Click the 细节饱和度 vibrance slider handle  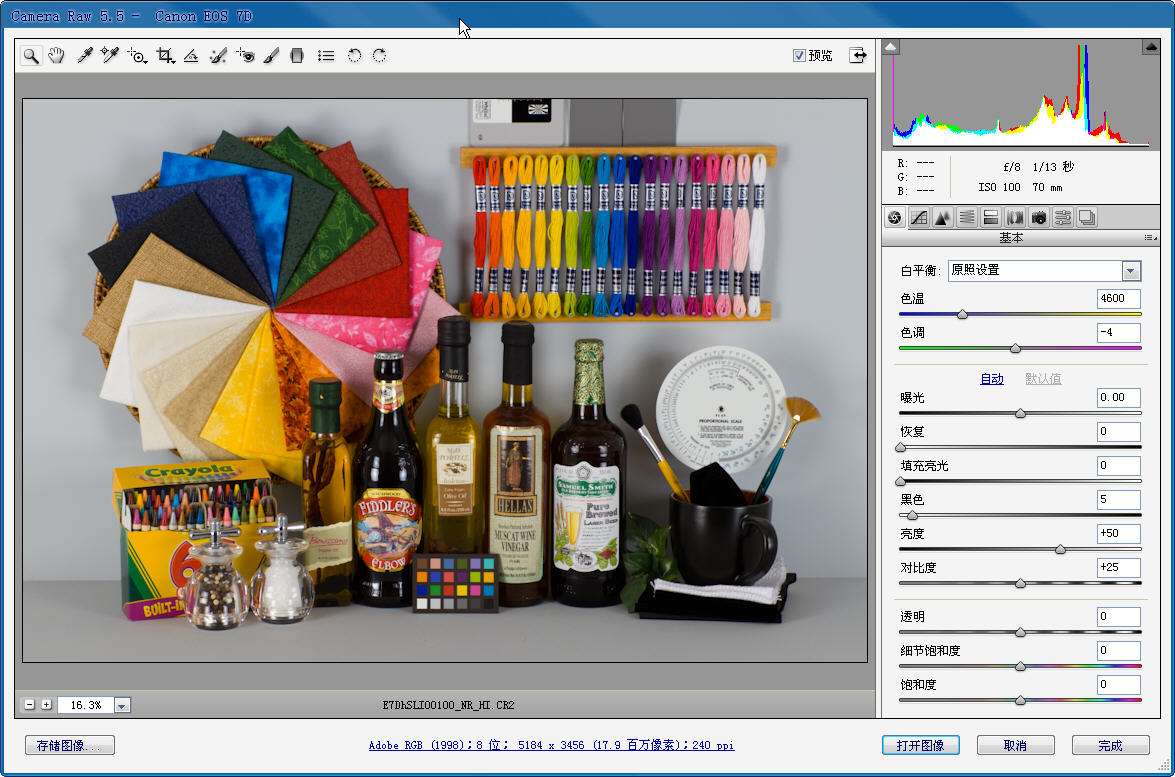tap(1020, 666)
